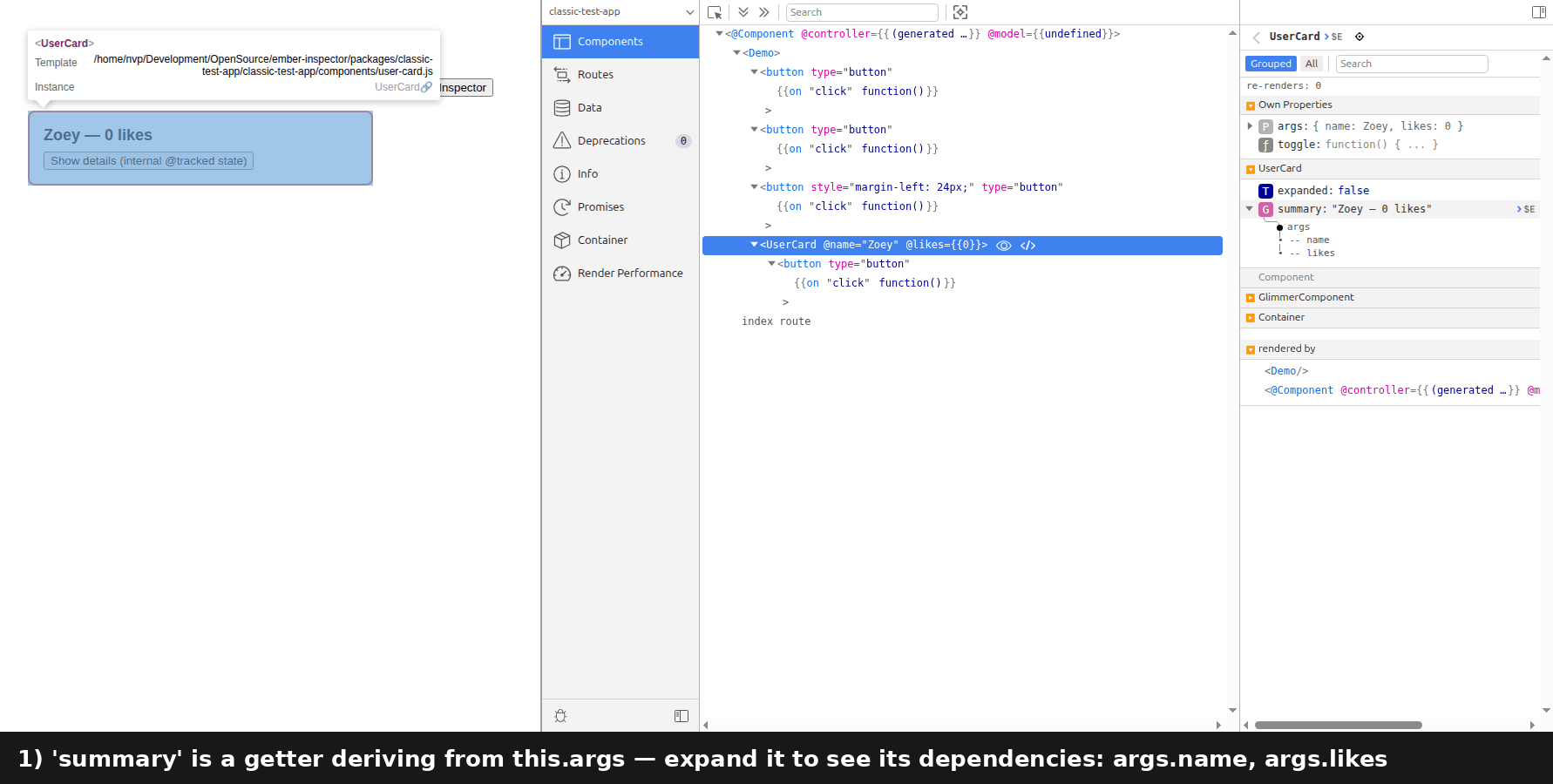Switch property view to All

[1312, 64]
